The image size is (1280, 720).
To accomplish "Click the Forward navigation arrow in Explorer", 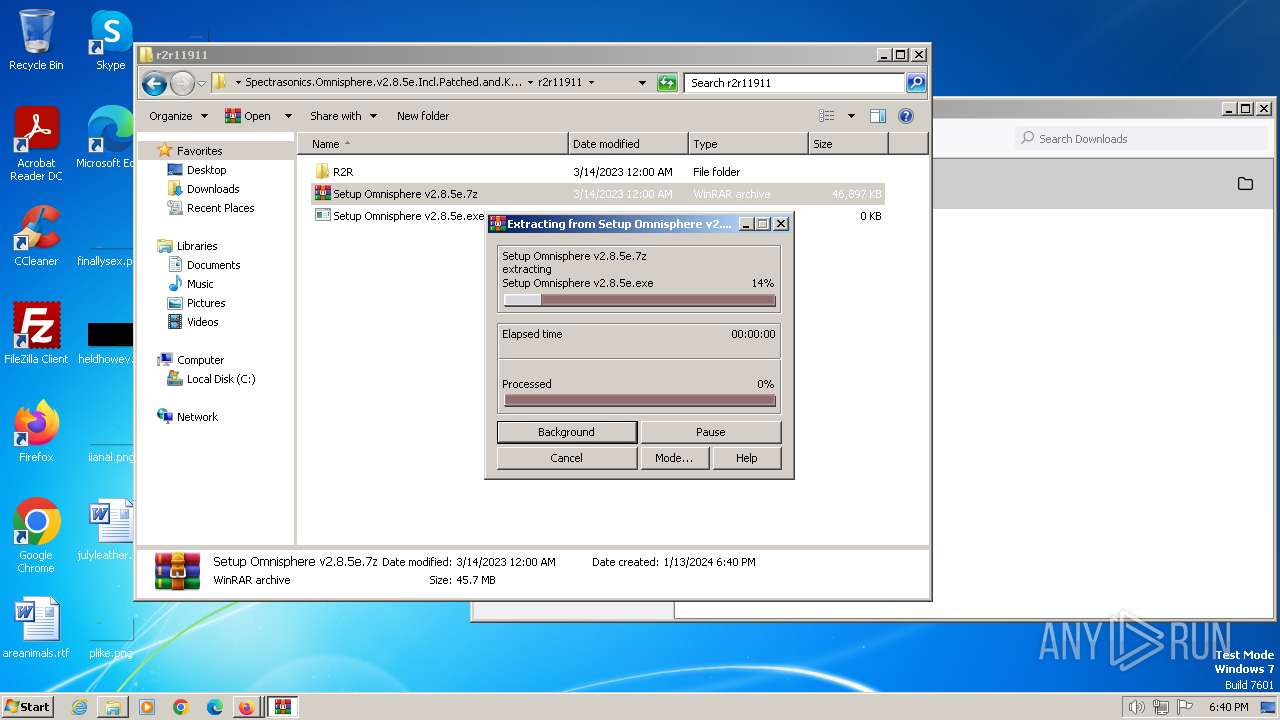I will pos(182,83).
